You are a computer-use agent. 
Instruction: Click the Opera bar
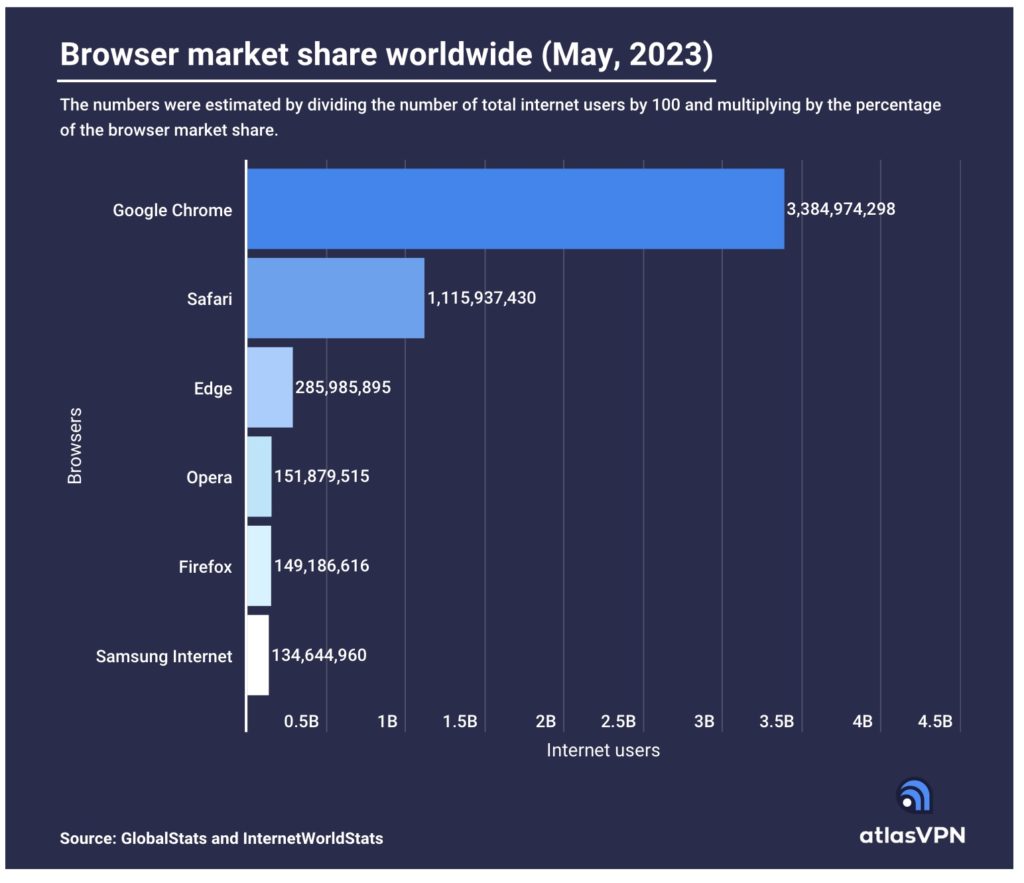click(x=259, y=476)
